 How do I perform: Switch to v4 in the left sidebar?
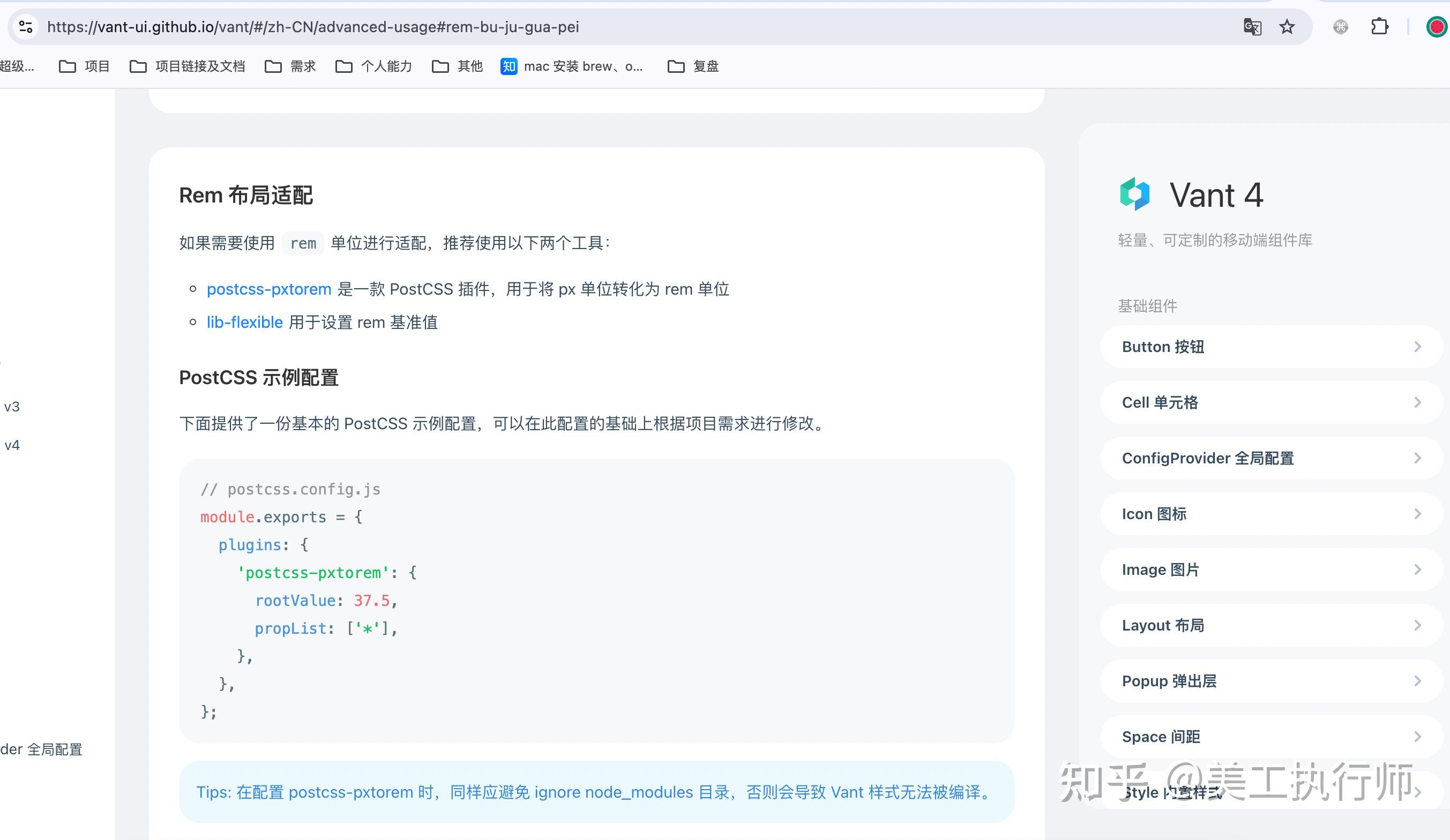pyautogui.click(x=11, y=445)
